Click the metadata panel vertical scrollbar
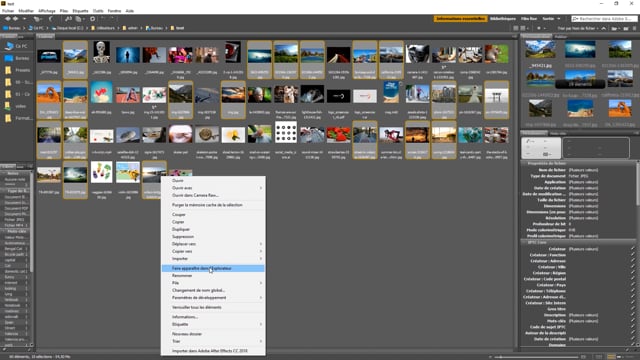 [638, 184]
